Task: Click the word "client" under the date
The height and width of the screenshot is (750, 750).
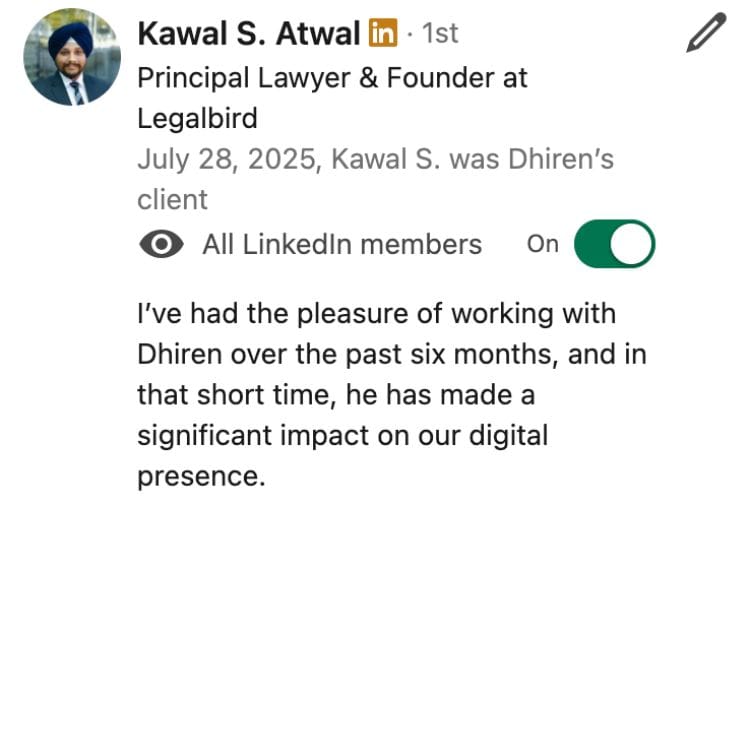Action: coord(172,199)
